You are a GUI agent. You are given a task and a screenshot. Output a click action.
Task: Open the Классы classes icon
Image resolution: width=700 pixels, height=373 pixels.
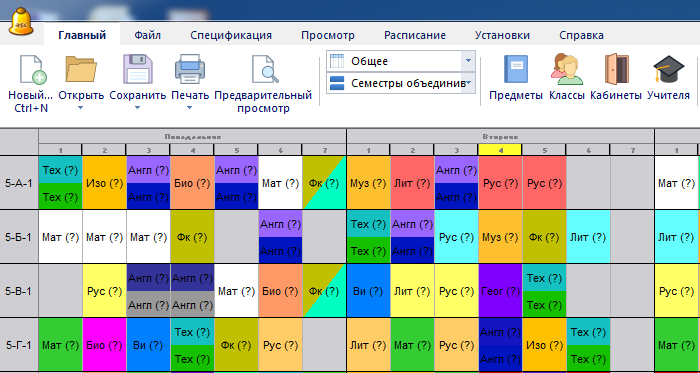tap(566, 69)
